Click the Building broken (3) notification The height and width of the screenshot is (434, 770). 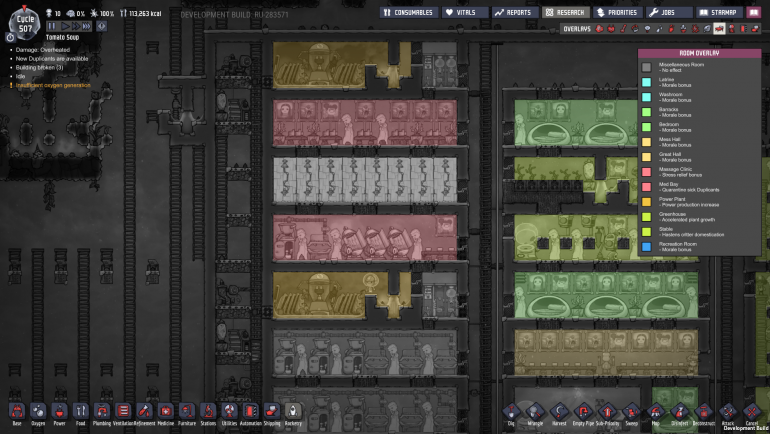click(39, 67)
